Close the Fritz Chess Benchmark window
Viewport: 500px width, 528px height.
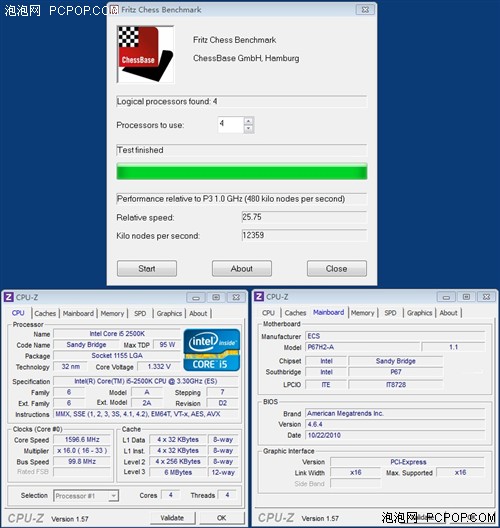click(x=365, y=10)
